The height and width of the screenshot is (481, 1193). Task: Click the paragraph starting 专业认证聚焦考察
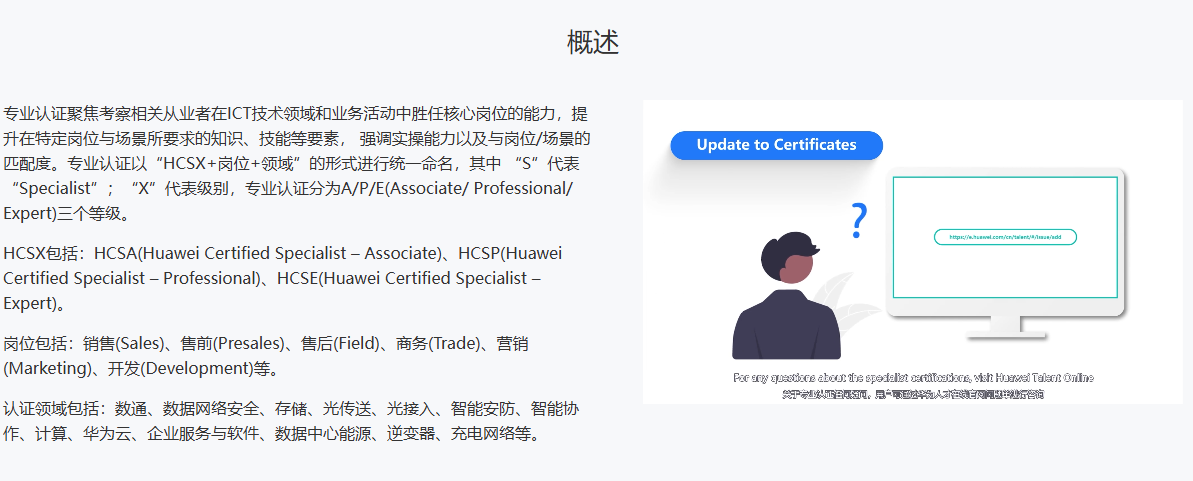coord(296,164)
